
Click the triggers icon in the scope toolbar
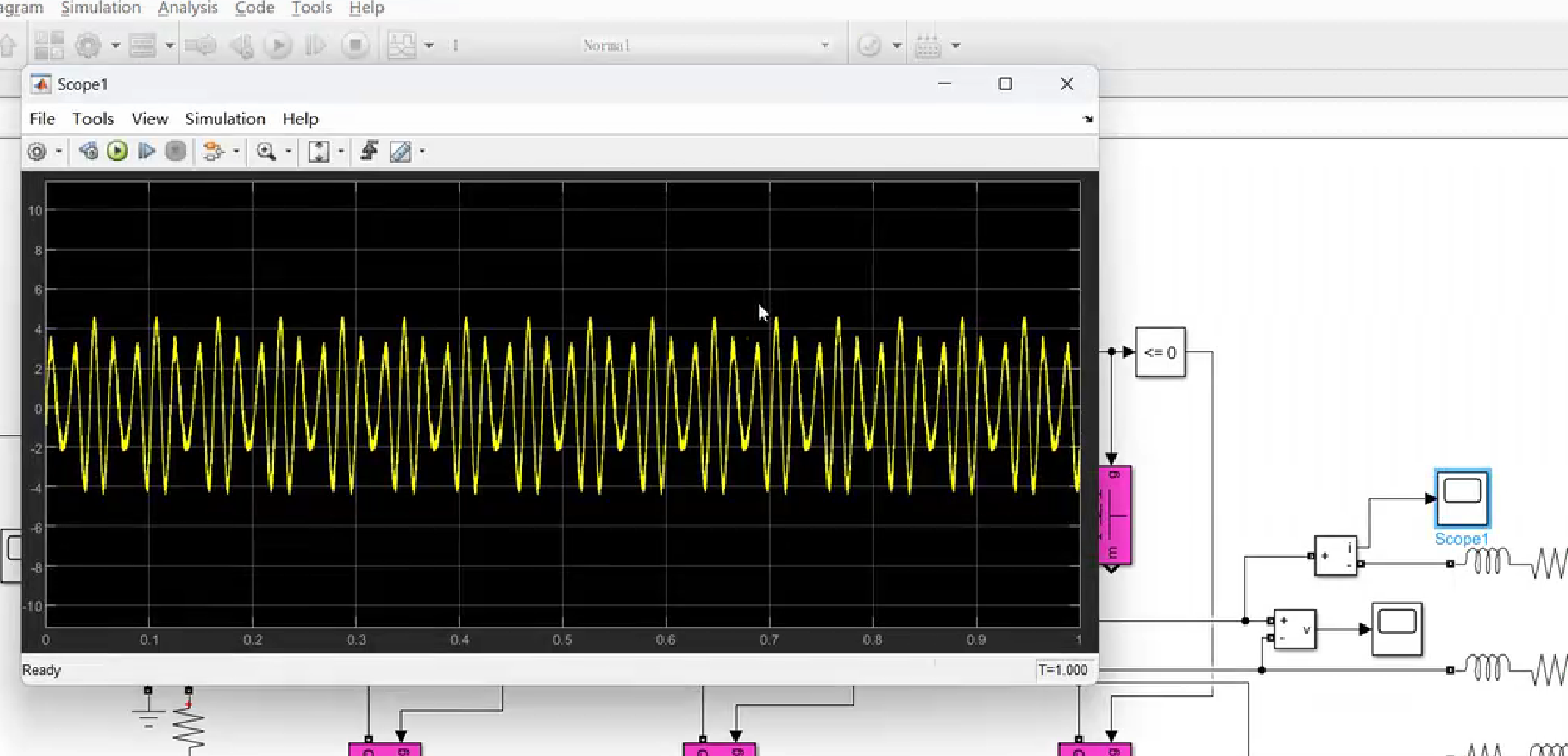(369, 151)
